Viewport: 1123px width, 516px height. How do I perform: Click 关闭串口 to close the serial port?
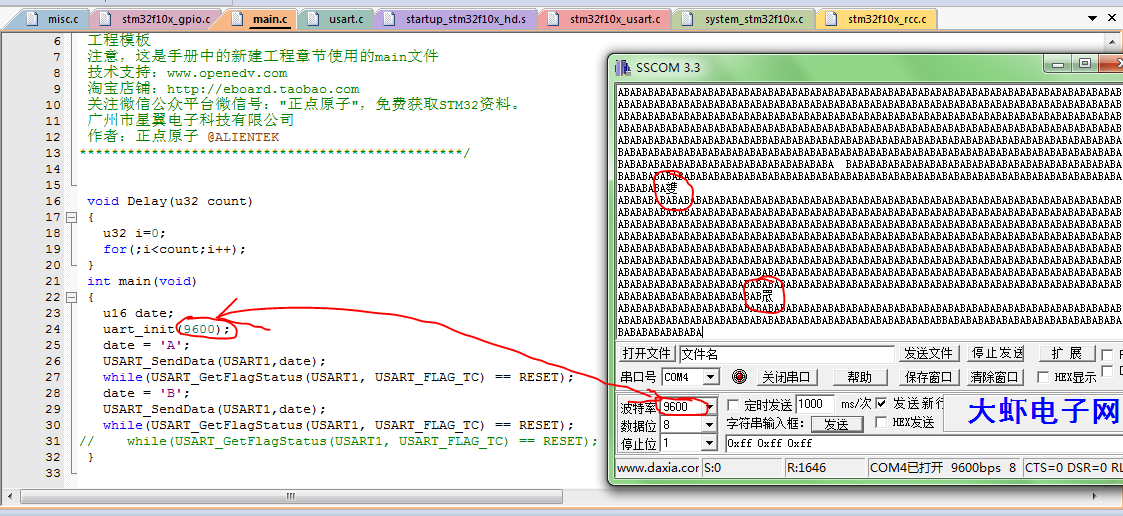[x=786, y=377]
